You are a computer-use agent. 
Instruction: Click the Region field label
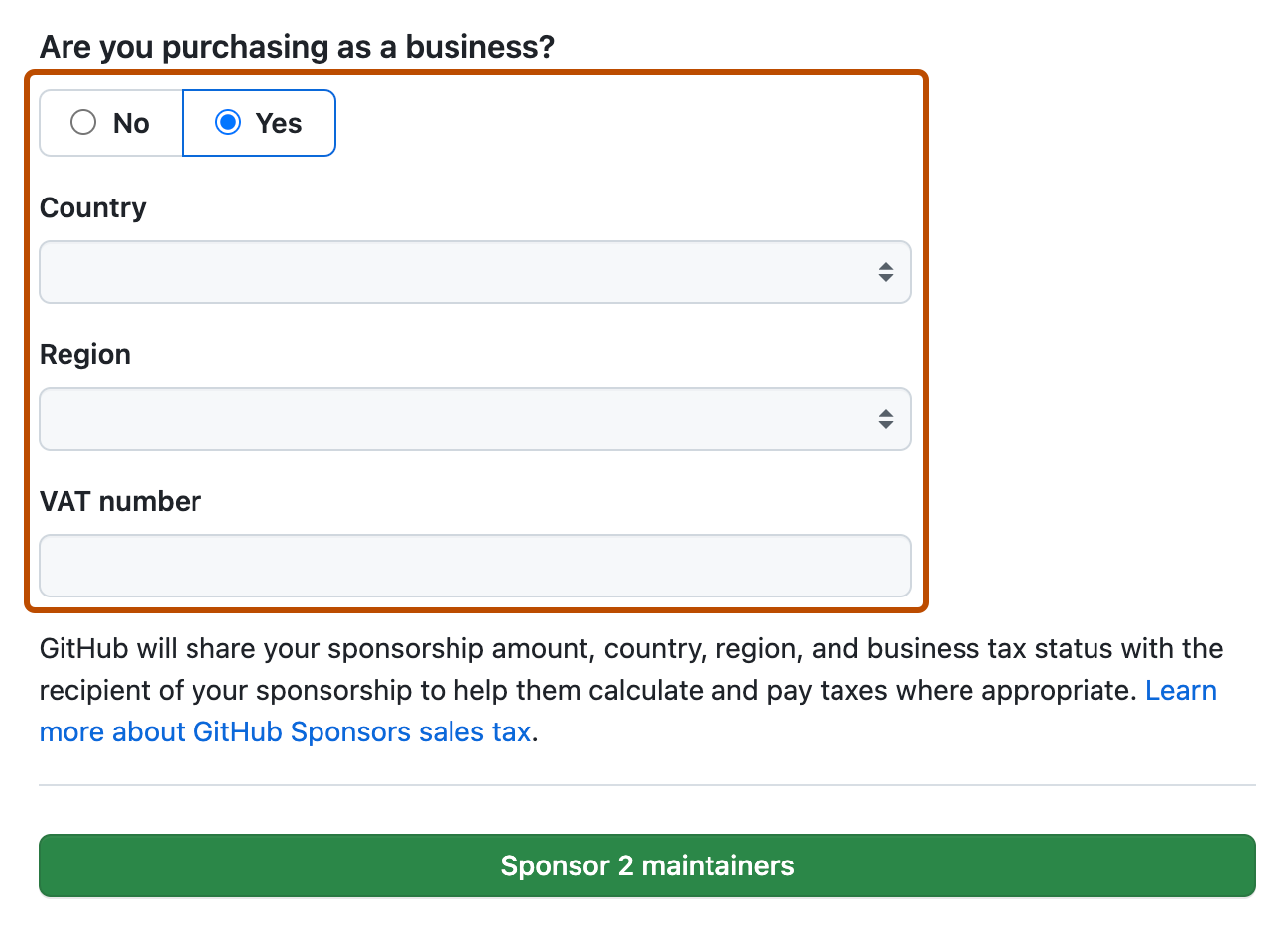point(84,354)
